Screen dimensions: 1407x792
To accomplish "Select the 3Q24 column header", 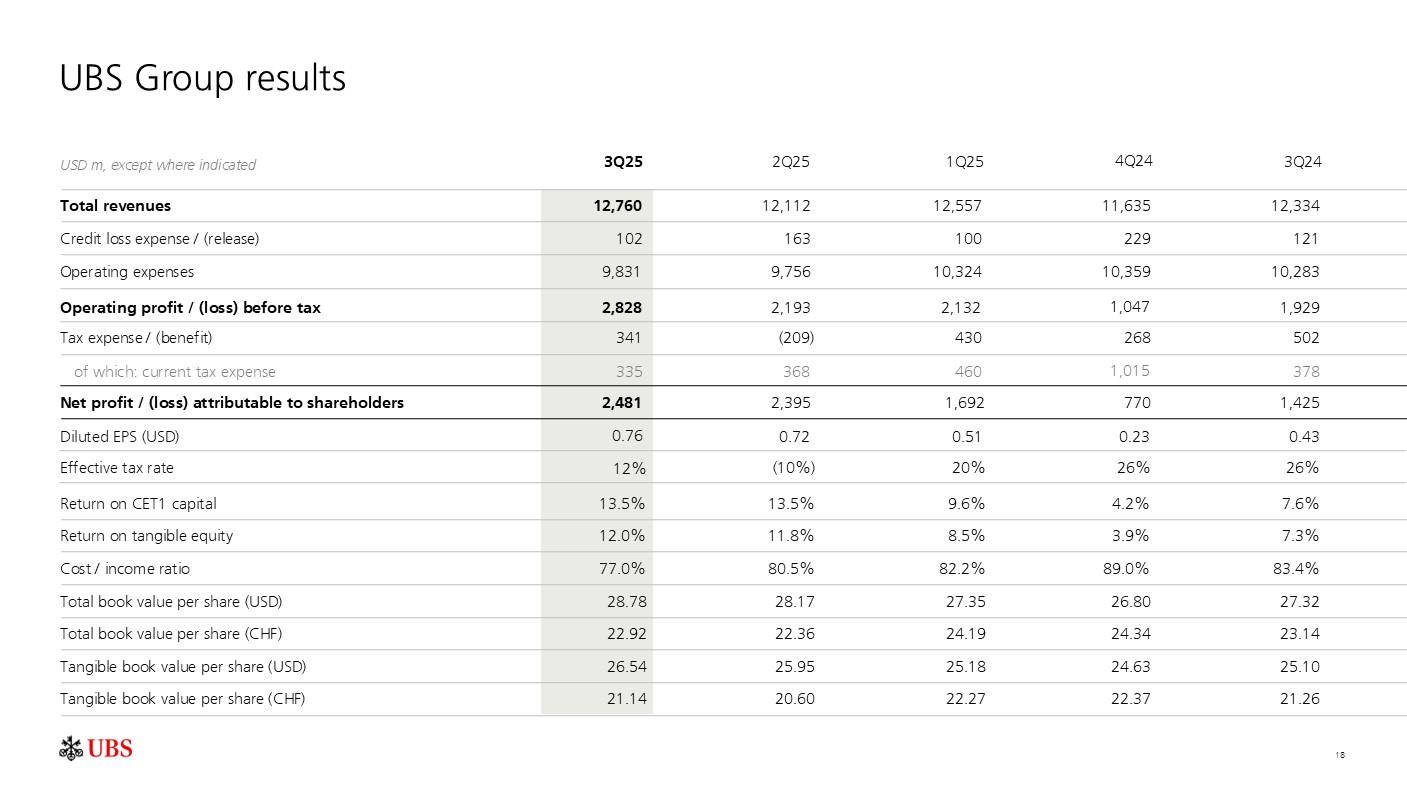I will pos(1302,161).
